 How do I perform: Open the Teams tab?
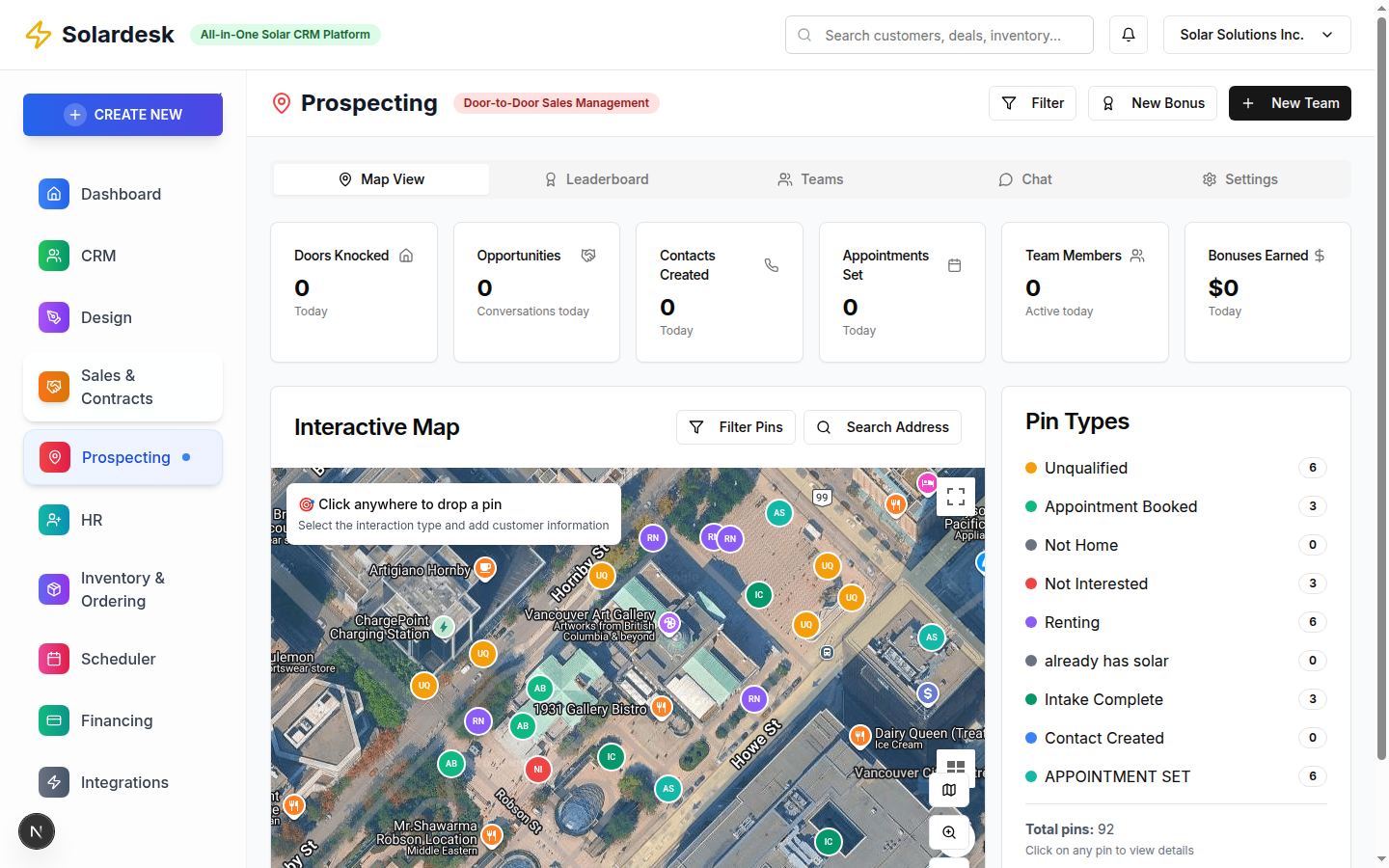coord(810,178)
